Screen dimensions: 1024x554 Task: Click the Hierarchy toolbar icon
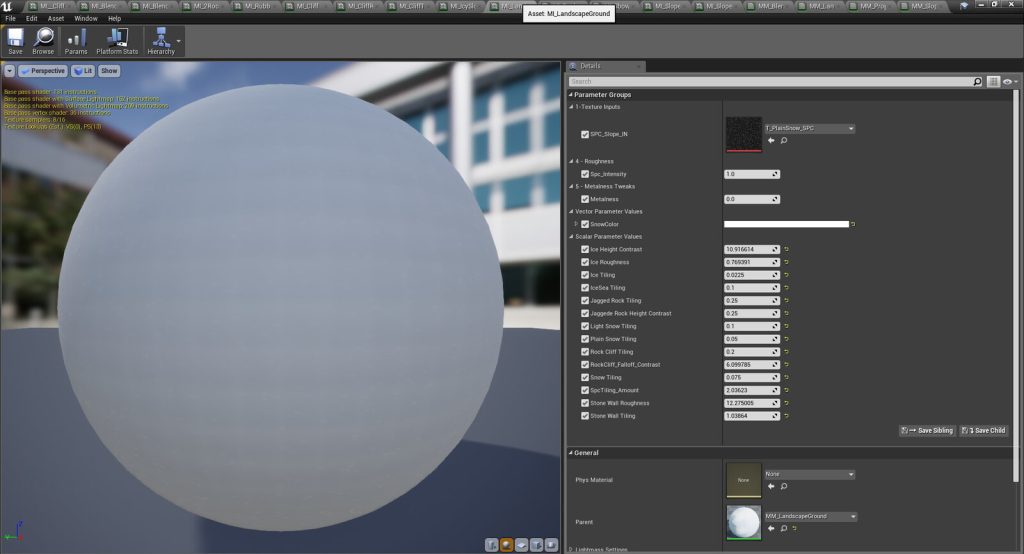(160, 40)
